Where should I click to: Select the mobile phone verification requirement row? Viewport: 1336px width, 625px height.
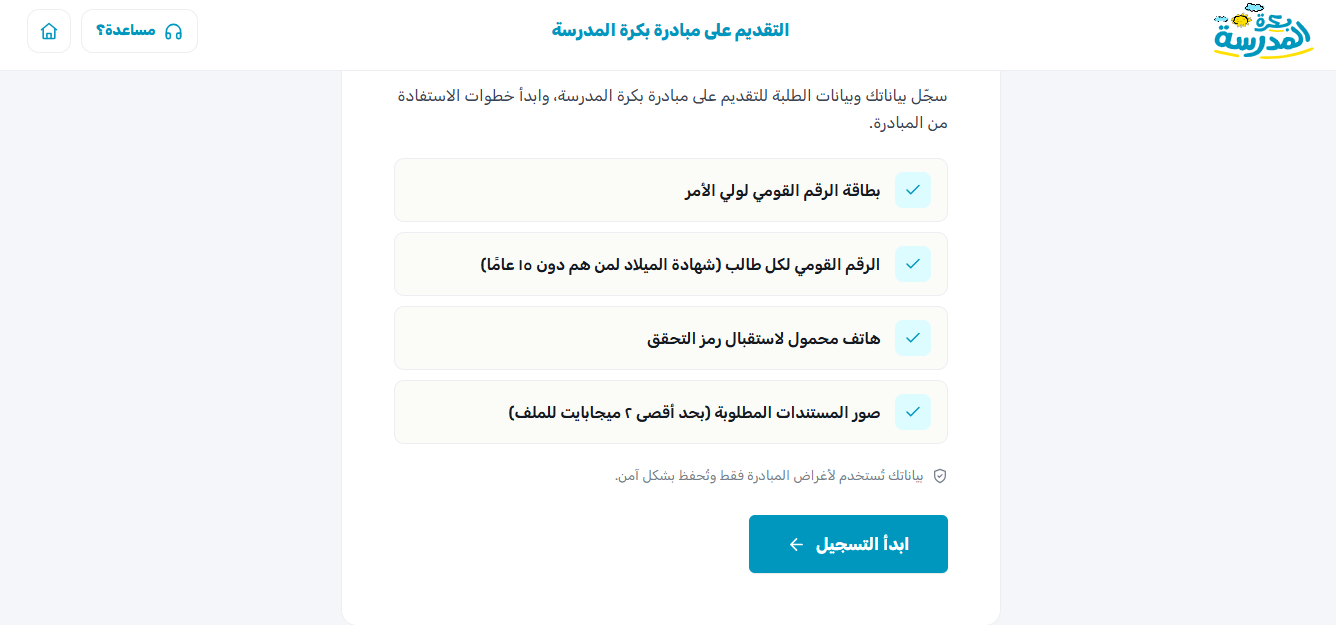point(671,338)
